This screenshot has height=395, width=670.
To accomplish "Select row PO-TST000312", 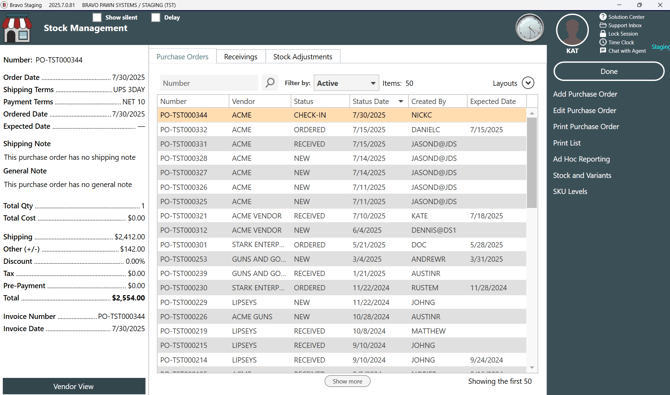I will click(342, 230).
